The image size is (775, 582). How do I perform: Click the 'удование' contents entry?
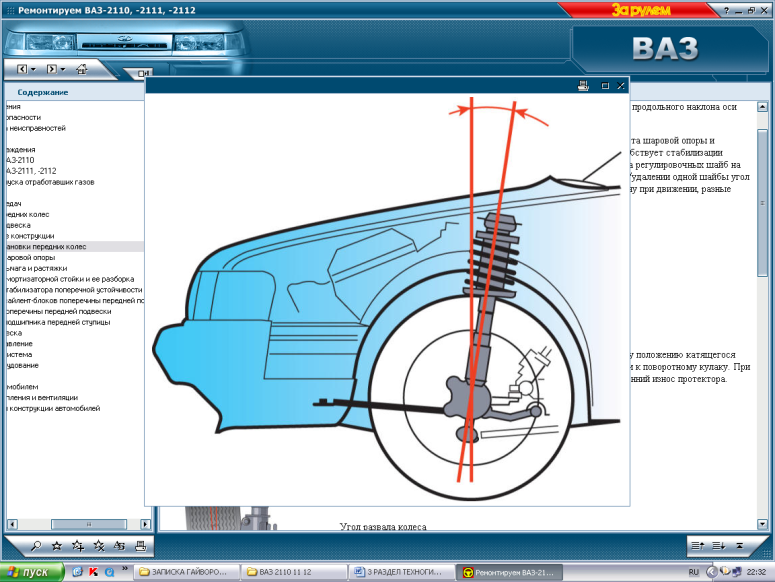pyautogui.click(x=22, y=366)
